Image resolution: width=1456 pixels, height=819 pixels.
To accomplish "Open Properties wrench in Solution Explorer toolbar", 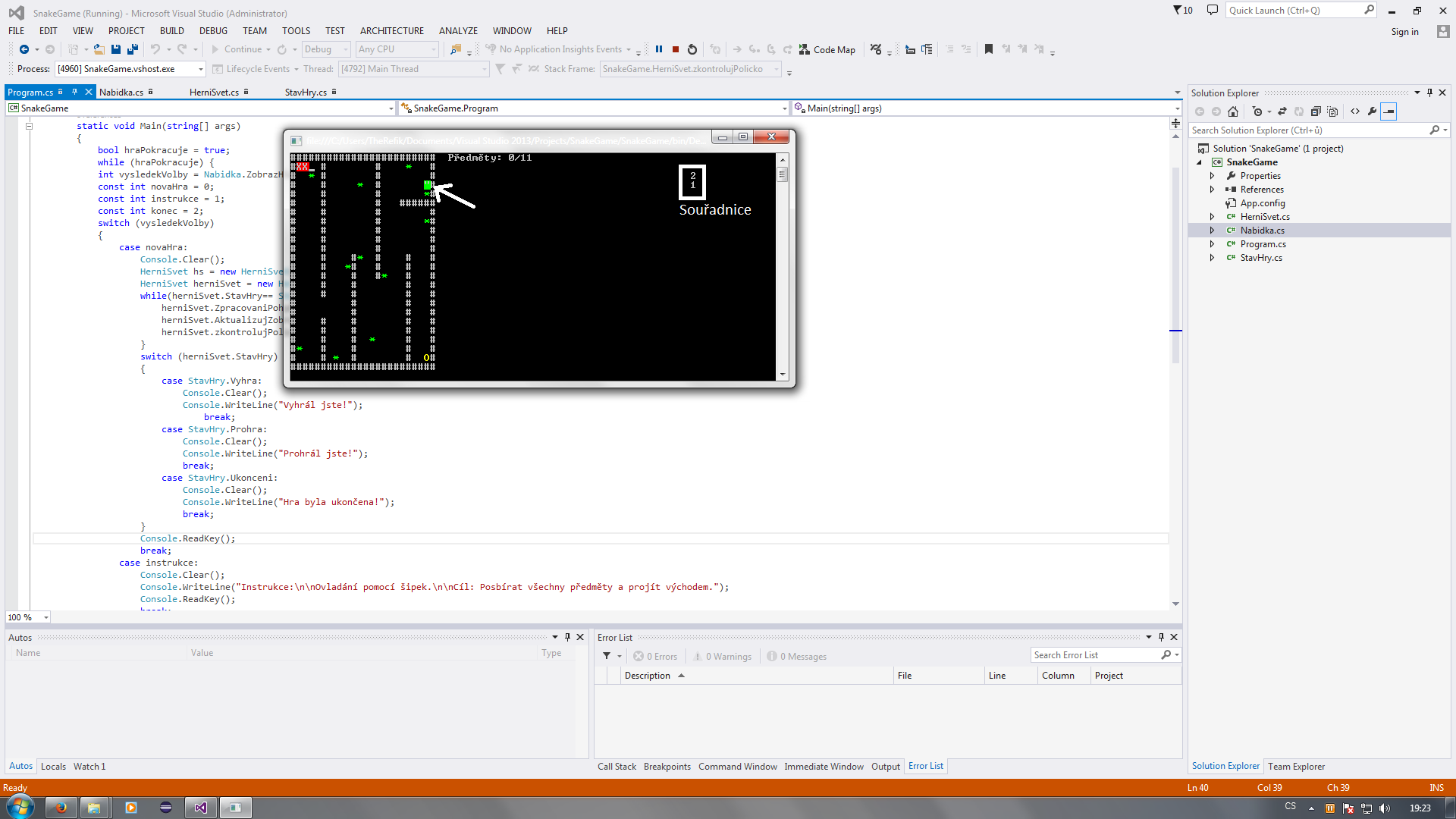I will coord(1372,111).
